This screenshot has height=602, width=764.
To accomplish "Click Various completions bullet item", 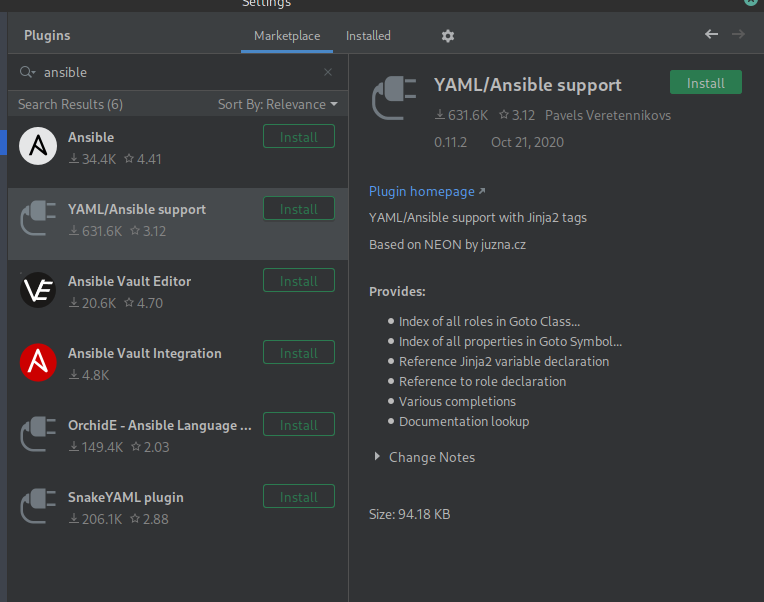I will point(457,401).
